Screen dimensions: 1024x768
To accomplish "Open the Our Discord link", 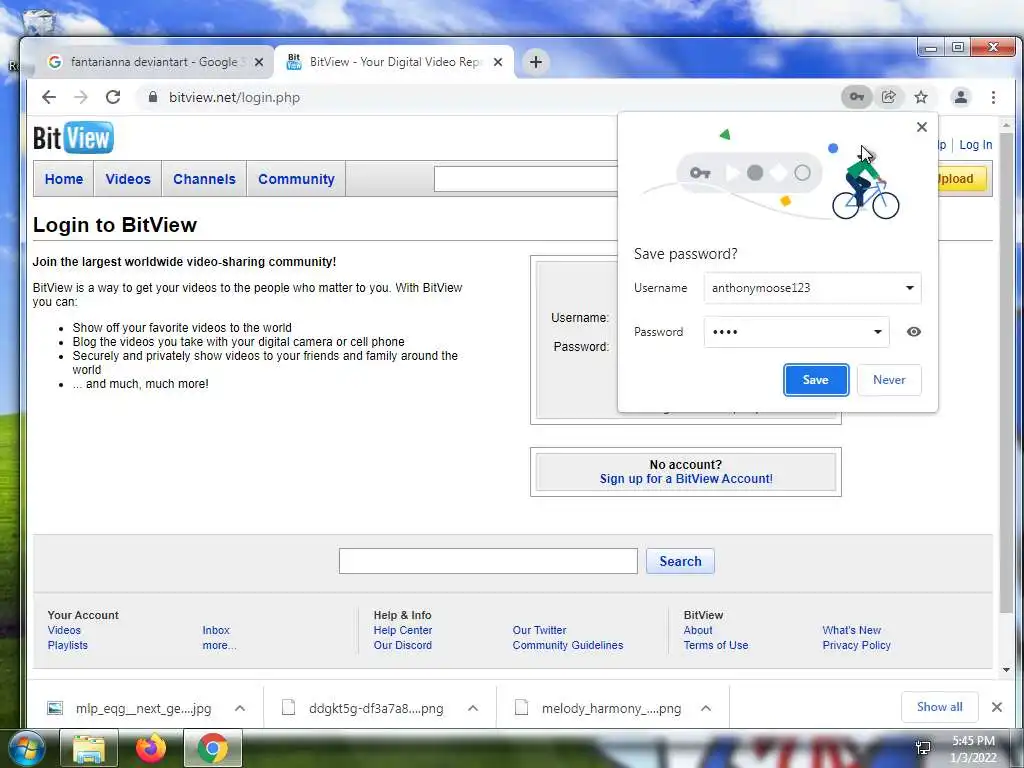I will coord(402,645).
